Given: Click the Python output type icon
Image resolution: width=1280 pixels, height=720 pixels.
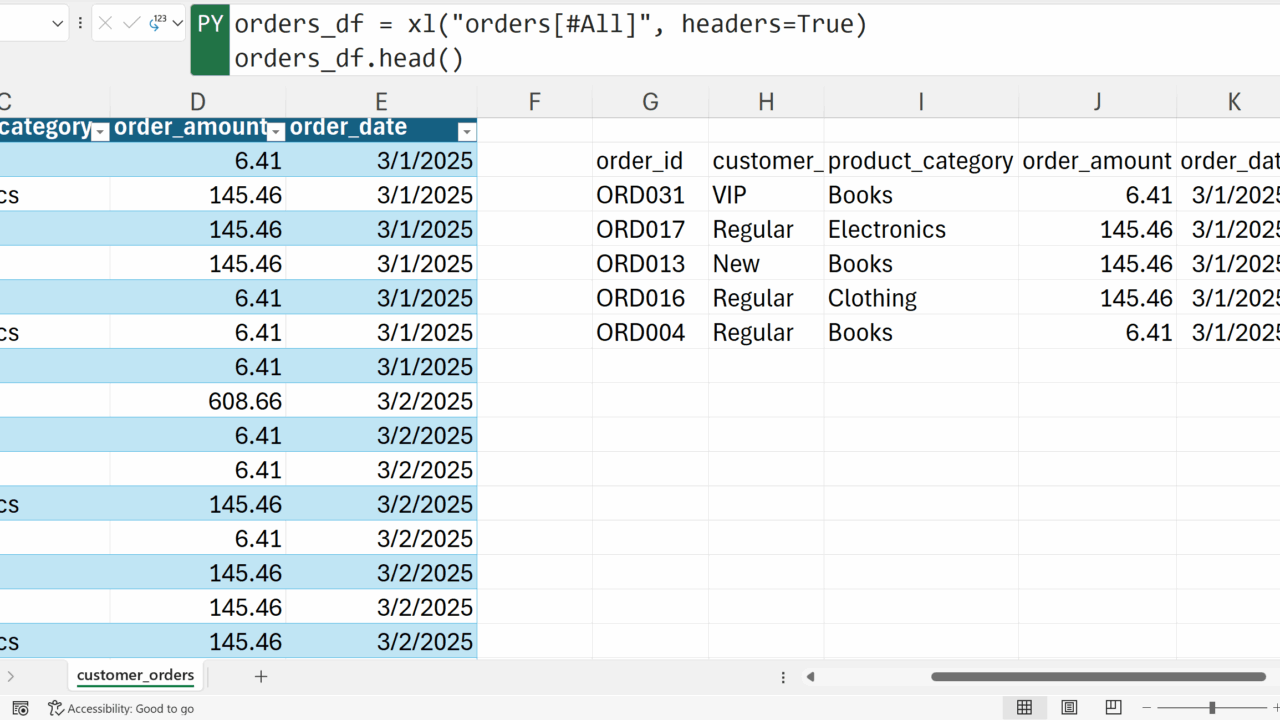Looking at the screenshot, I should (x=156, y=23).
